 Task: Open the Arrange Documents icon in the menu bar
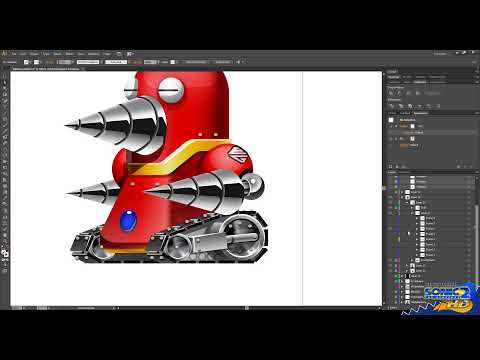click(130, 54)
